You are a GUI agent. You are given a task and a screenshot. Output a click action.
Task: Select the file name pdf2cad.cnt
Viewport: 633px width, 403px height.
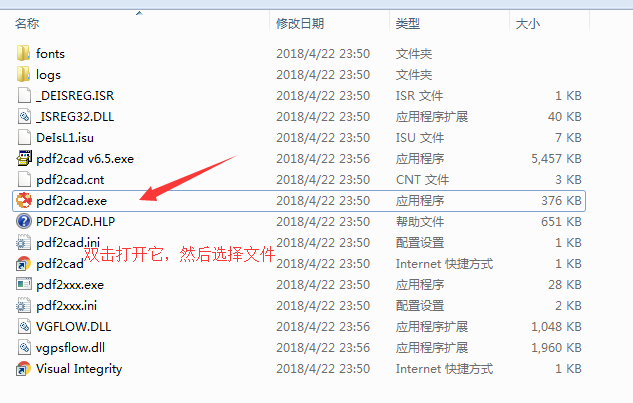pos(70,180)
